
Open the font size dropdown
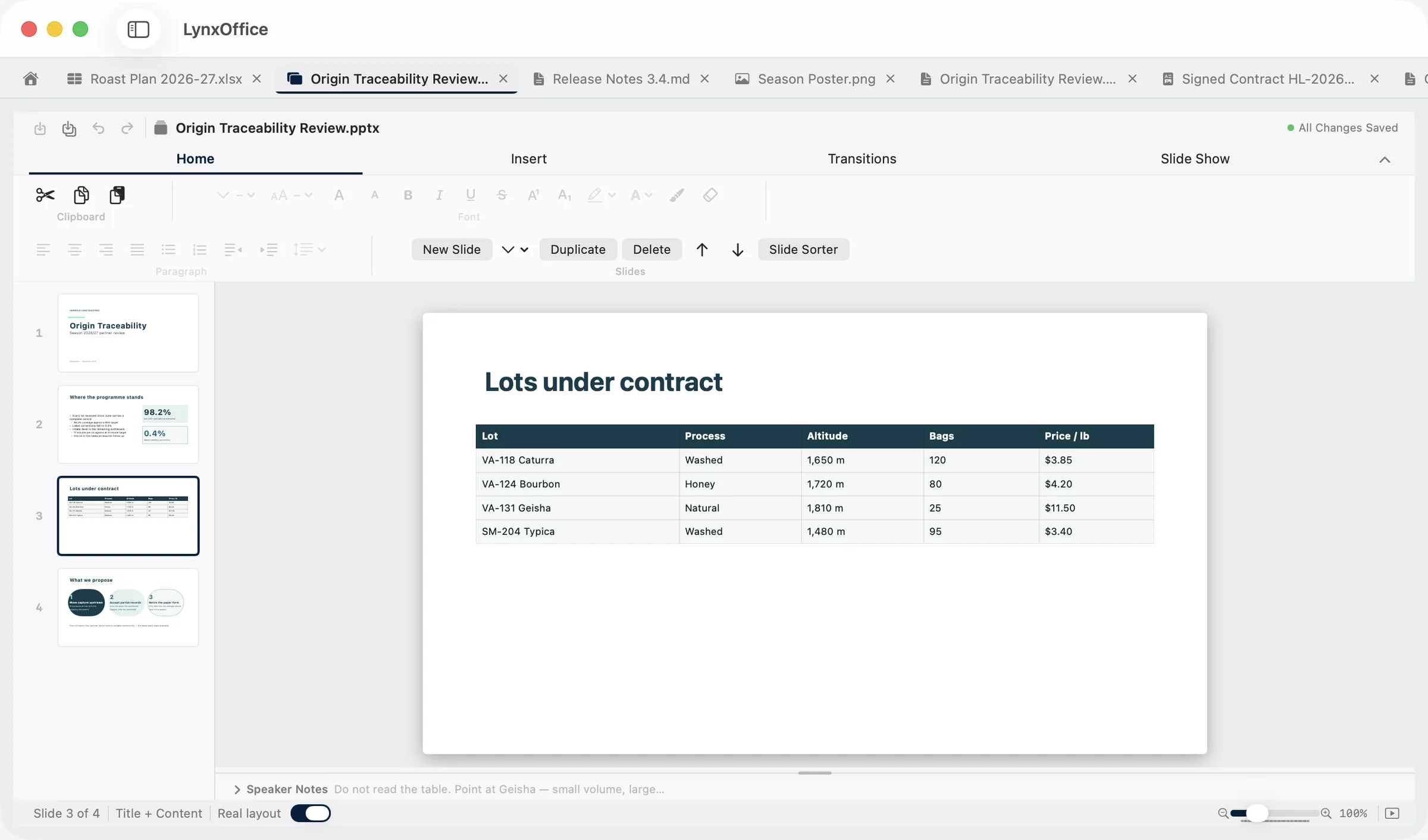point(292,195)
